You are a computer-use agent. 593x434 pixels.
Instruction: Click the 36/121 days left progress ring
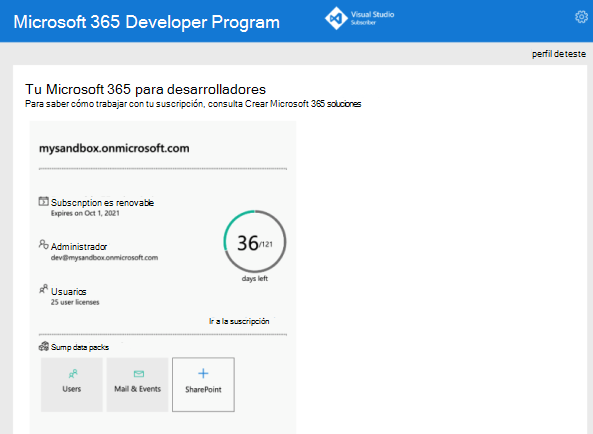coord(255,241)
